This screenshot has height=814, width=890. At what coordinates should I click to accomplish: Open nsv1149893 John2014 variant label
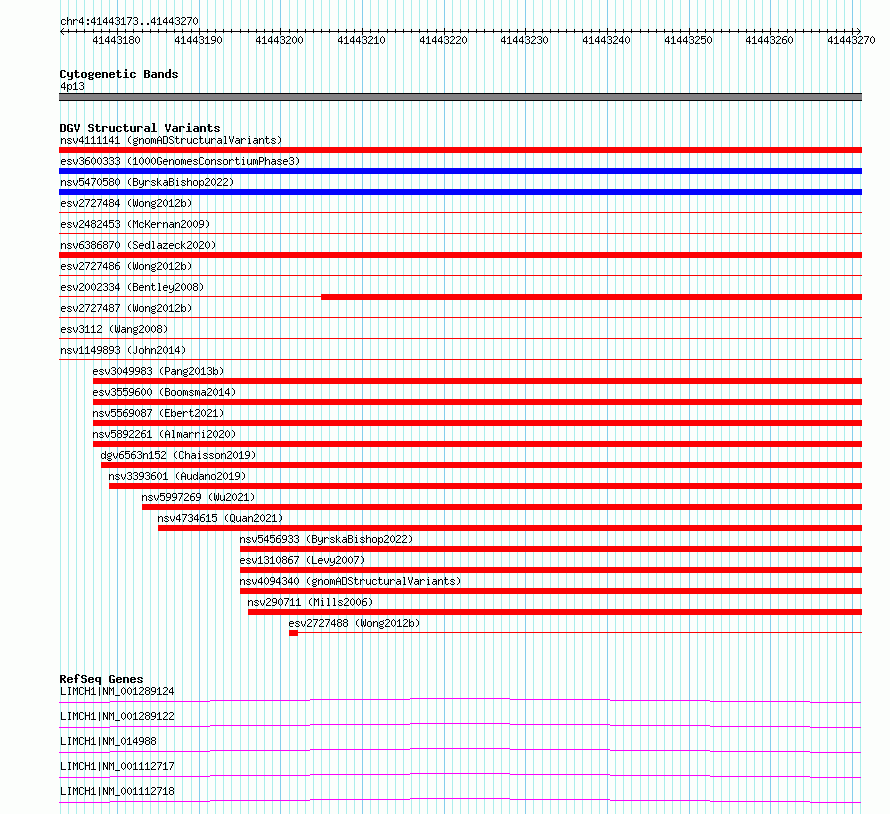click(123, 350)
